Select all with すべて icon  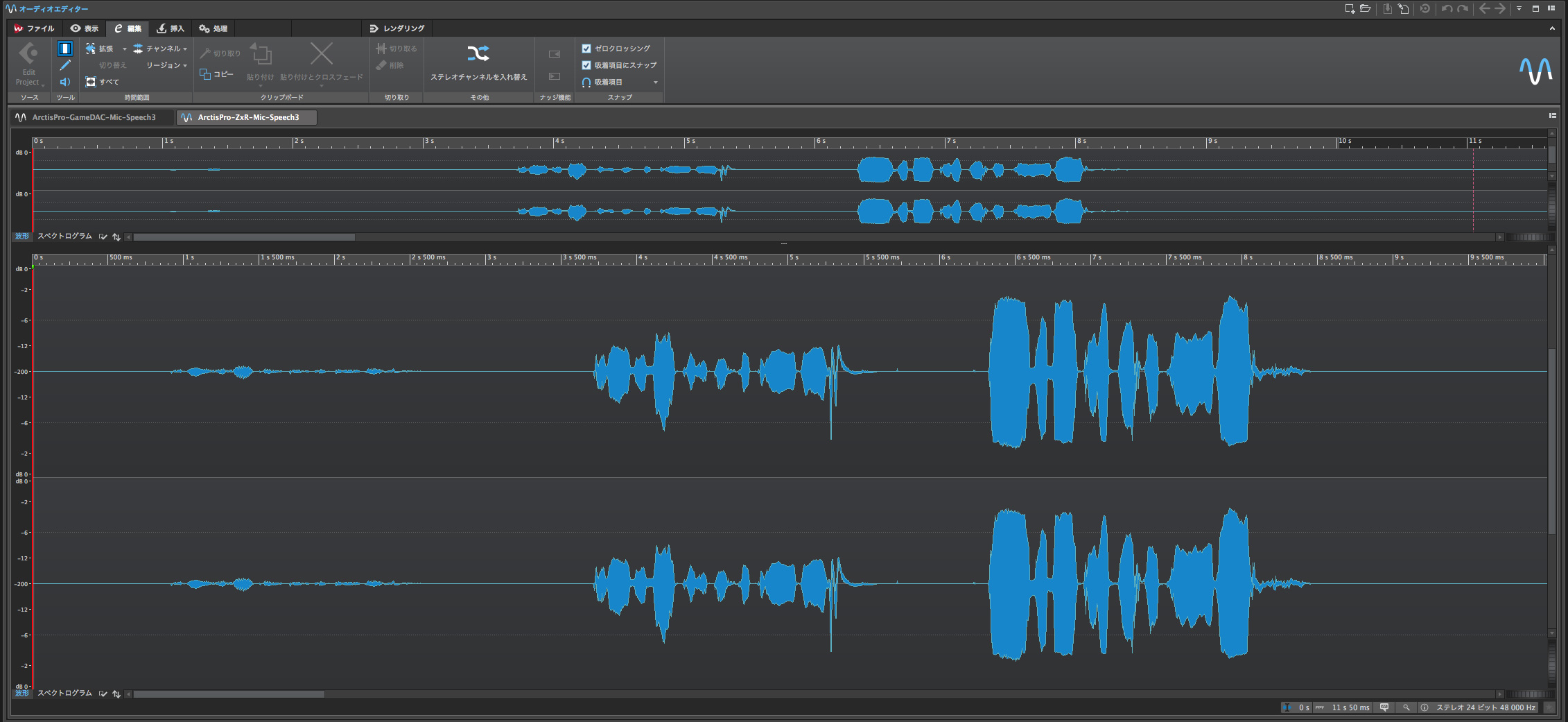[x=91, y=82]
